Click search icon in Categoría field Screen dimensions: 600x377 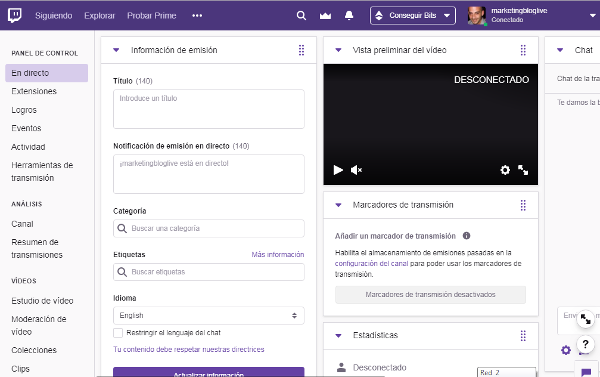pos(122,228)
